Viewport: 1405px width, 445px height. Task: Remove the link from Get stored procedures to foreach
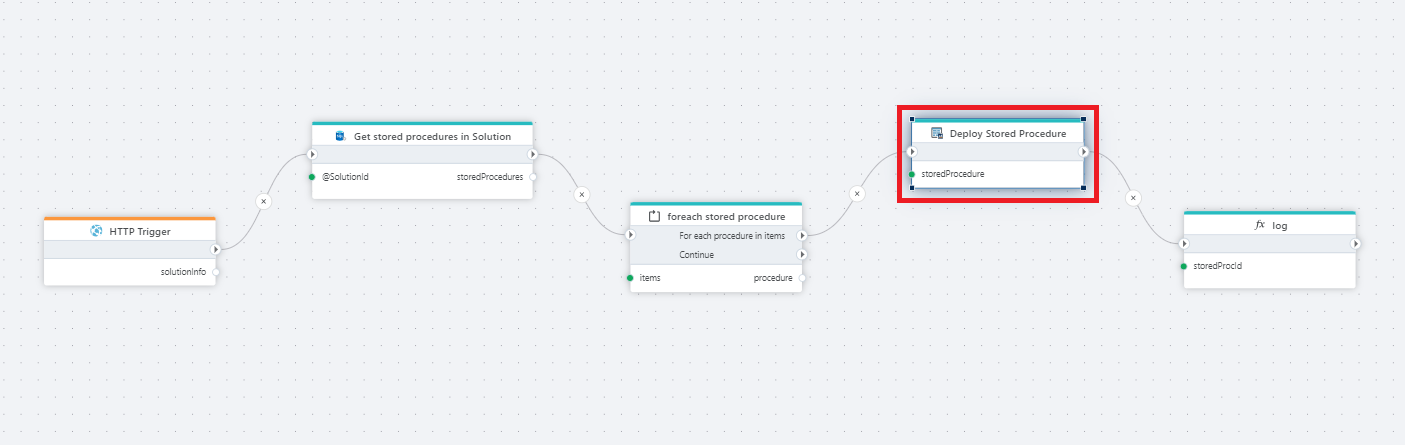pyautogui.click(x=582, y=194)
